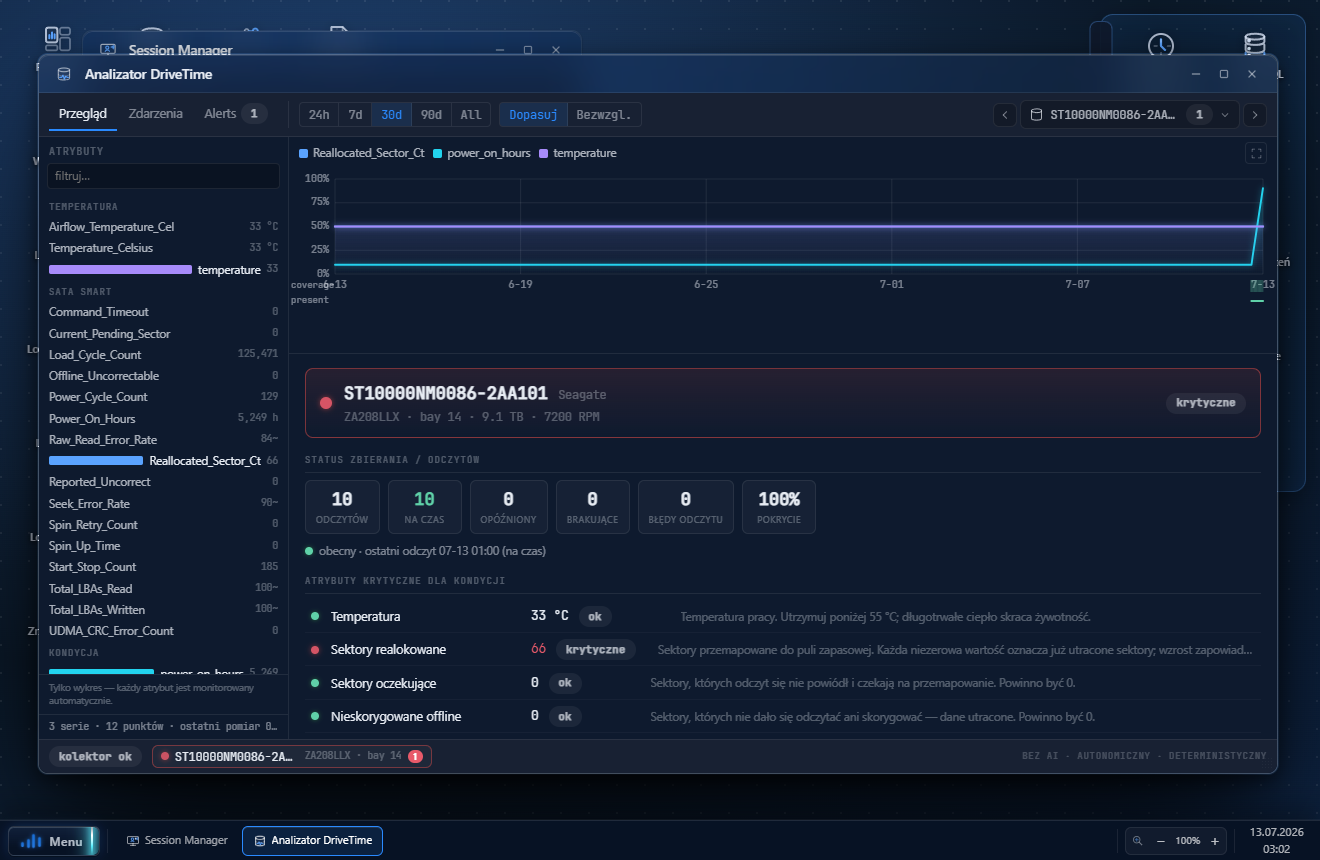The image size is (1320, 860).
Task: Open the clock desktop widget icon
Action: (1160, 46)
